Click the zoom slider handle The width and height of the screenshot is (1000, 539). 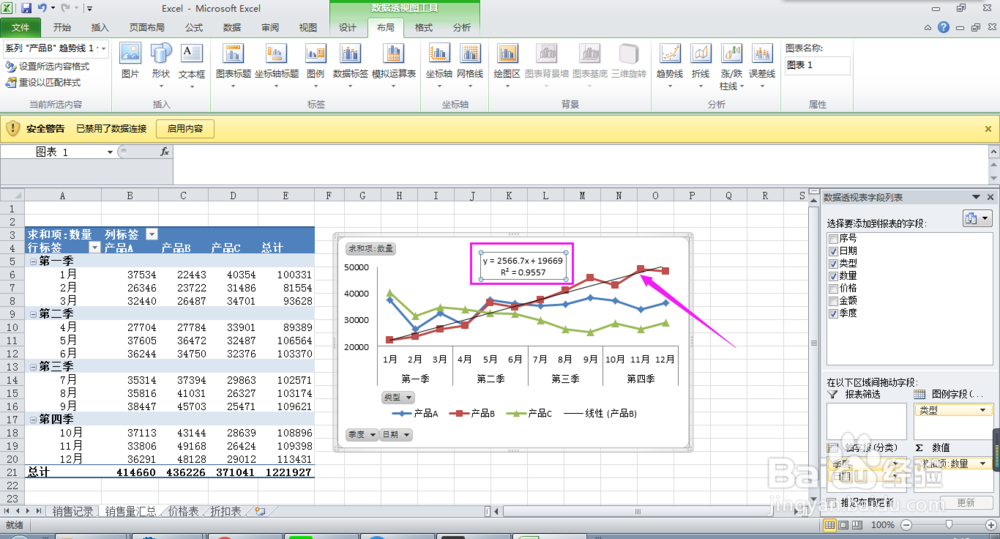click(949, 525)
